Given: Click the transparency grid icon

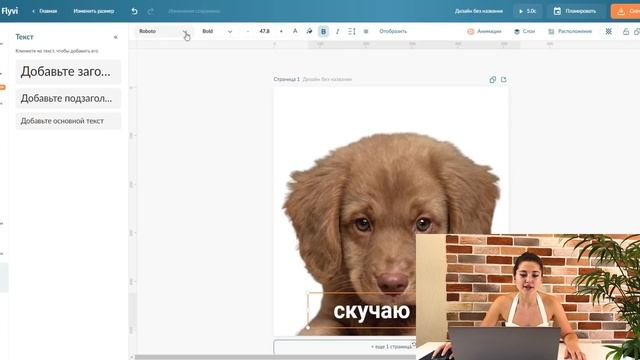Looking at the screenshot, I should [x=609, y=31].
